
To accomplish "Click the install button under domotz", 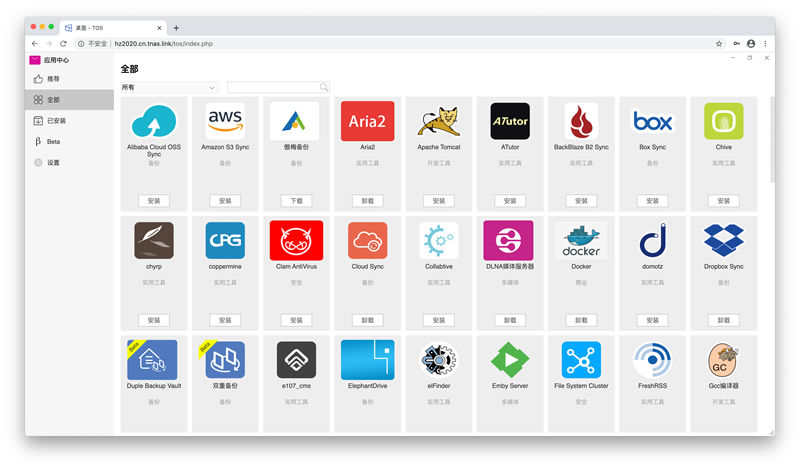I will pos(653,320).
